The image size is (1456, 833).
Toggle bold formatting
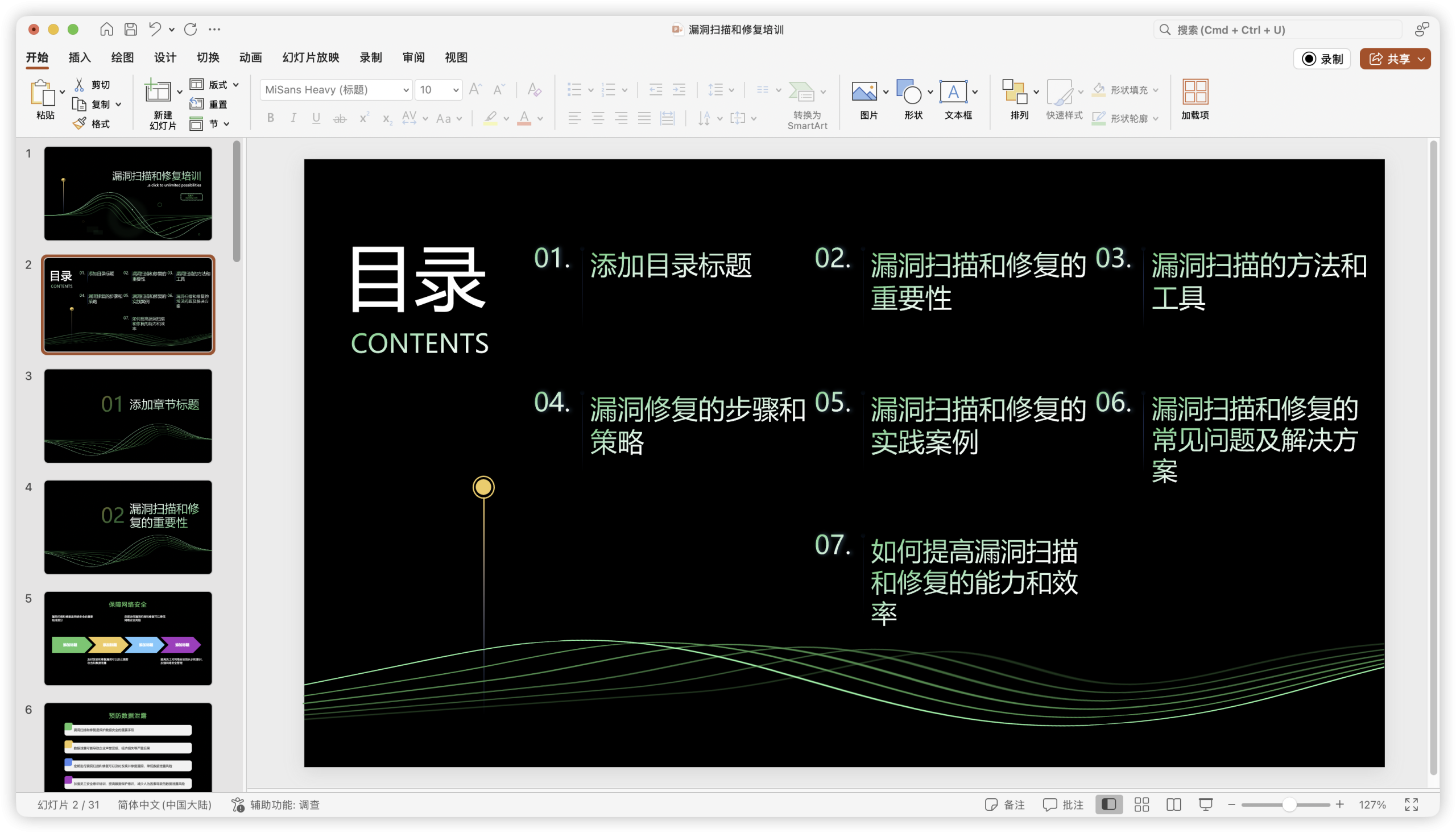[270, 118]
